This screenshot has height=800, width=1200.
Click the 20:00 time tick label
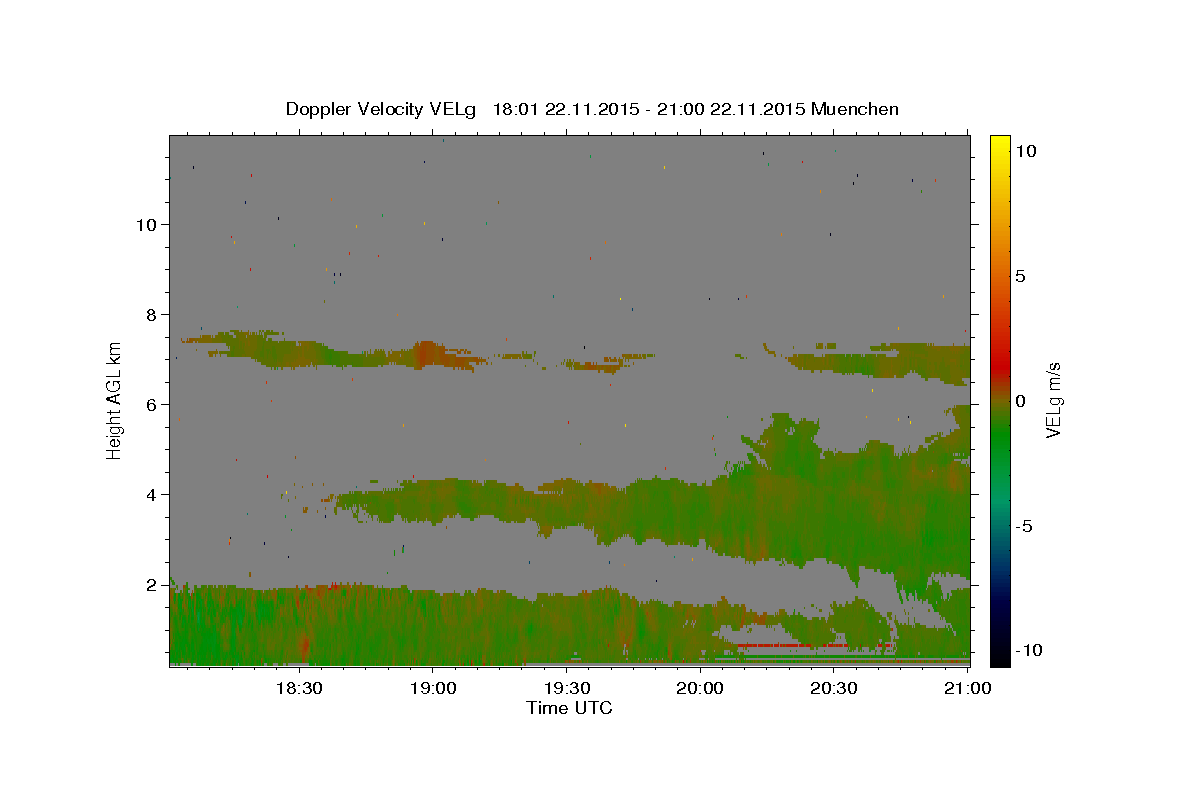pos(700,688)
